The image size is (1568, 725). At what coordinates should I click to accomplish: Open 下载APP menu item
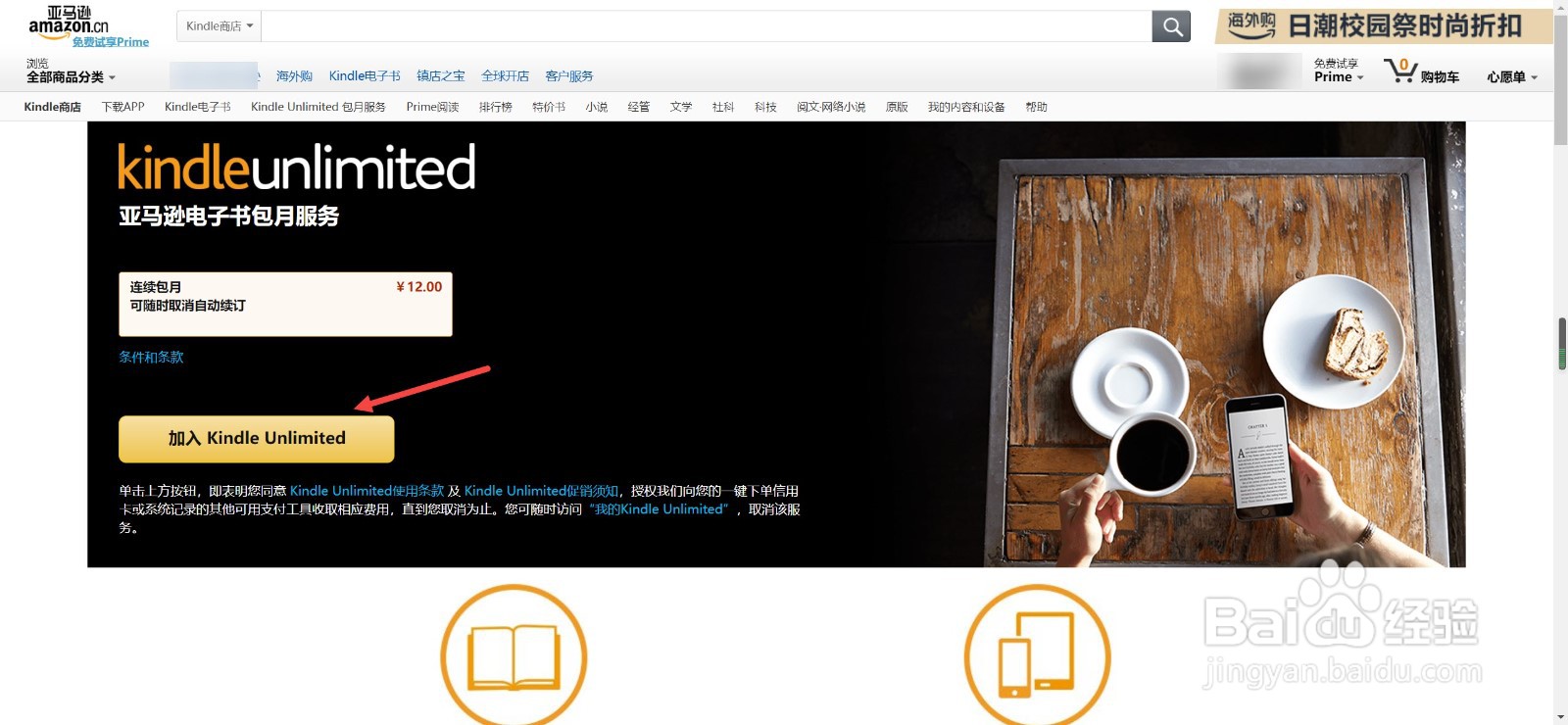(x=123, y=107)
